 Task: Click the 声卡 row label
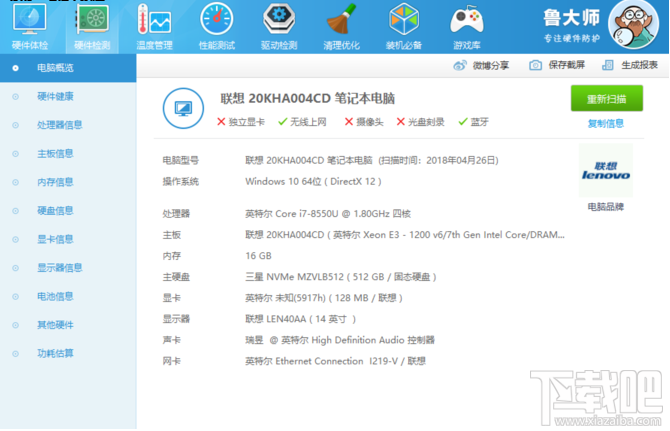point(171,340)
